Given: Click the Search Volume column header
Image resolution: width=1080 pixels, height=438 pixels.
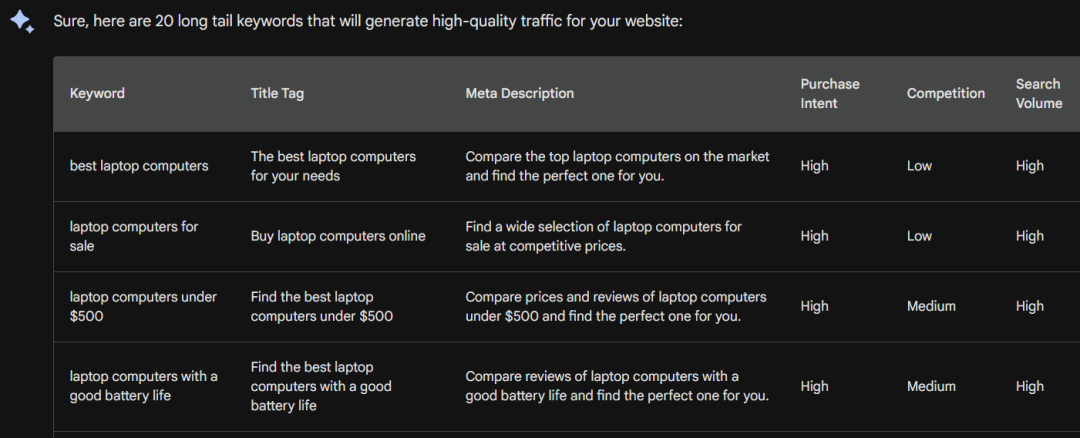Looking at the screenshot, I should tap(1039, 94).
